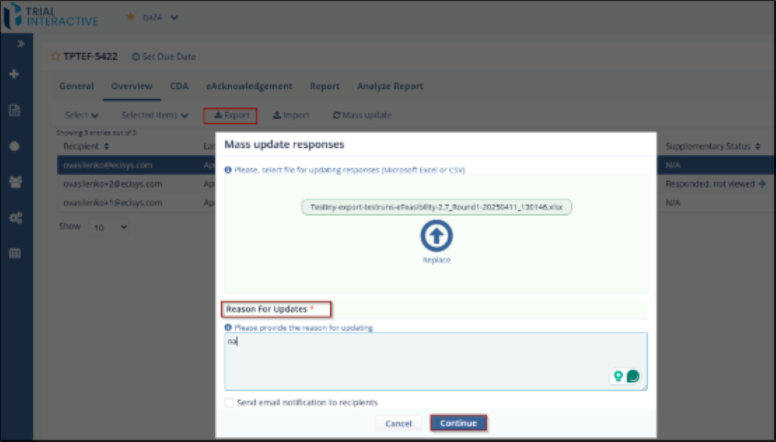Click the plus icon in the sidebar
776x442 pixels.
coord(15,74)
